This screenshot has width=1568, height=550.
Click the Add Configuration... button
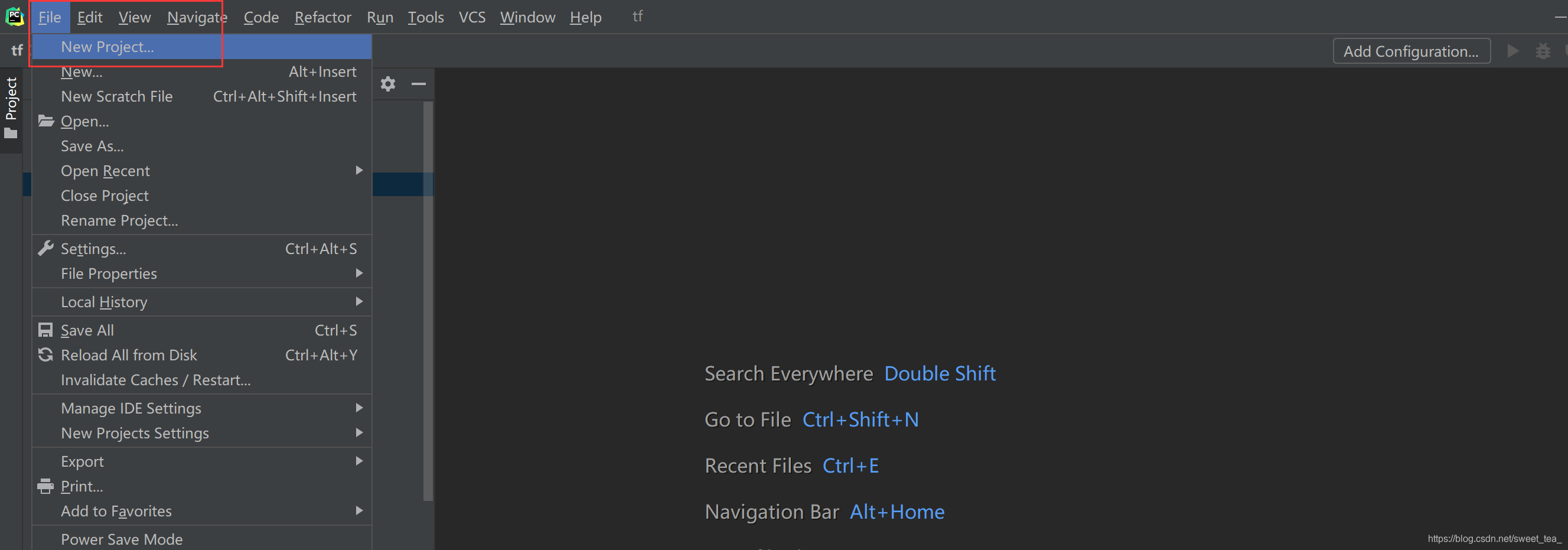pos(1411,51)
